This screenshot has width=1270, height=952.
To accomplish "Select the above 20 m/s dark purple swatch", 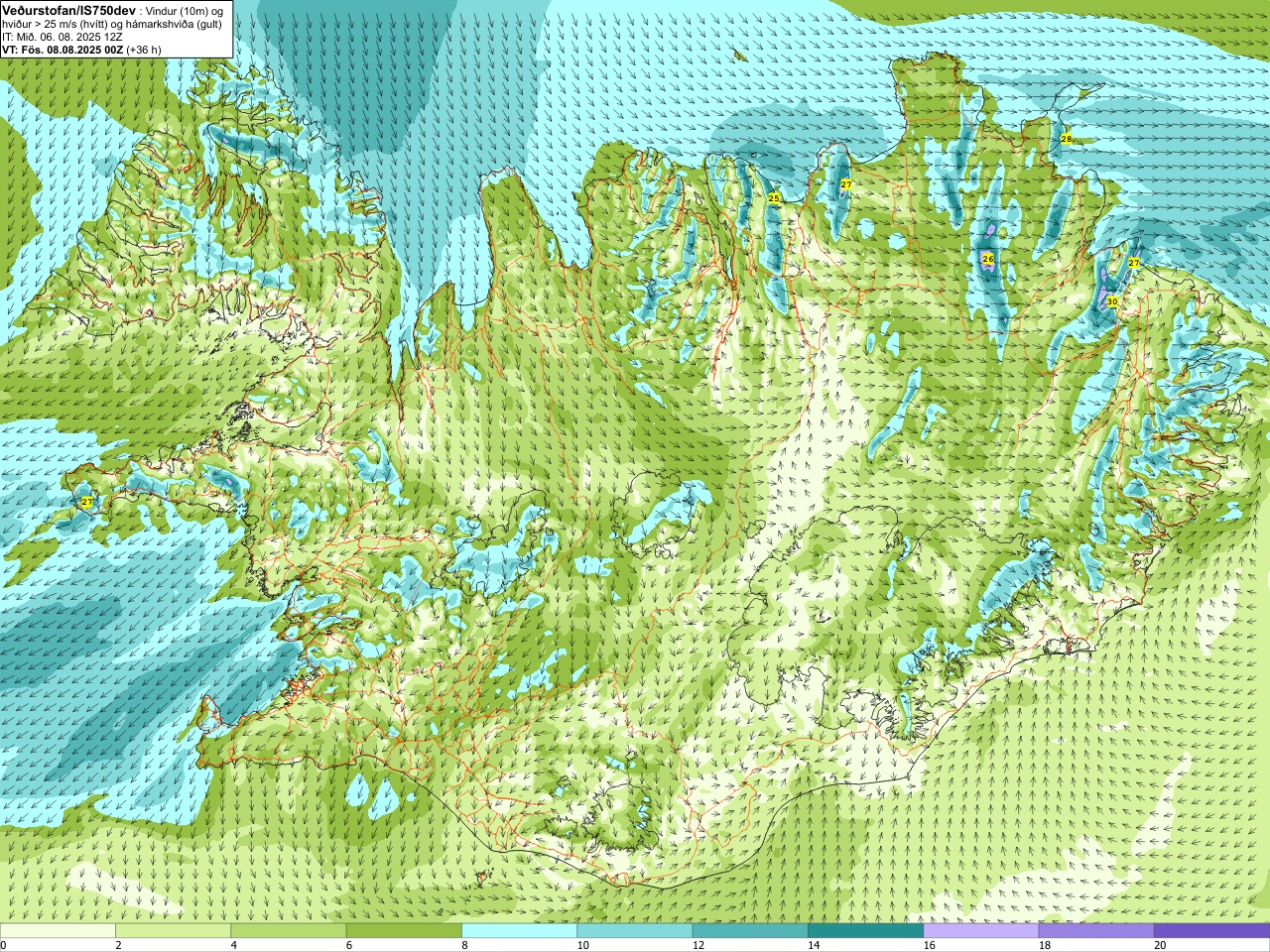I will coord(1211,931).
